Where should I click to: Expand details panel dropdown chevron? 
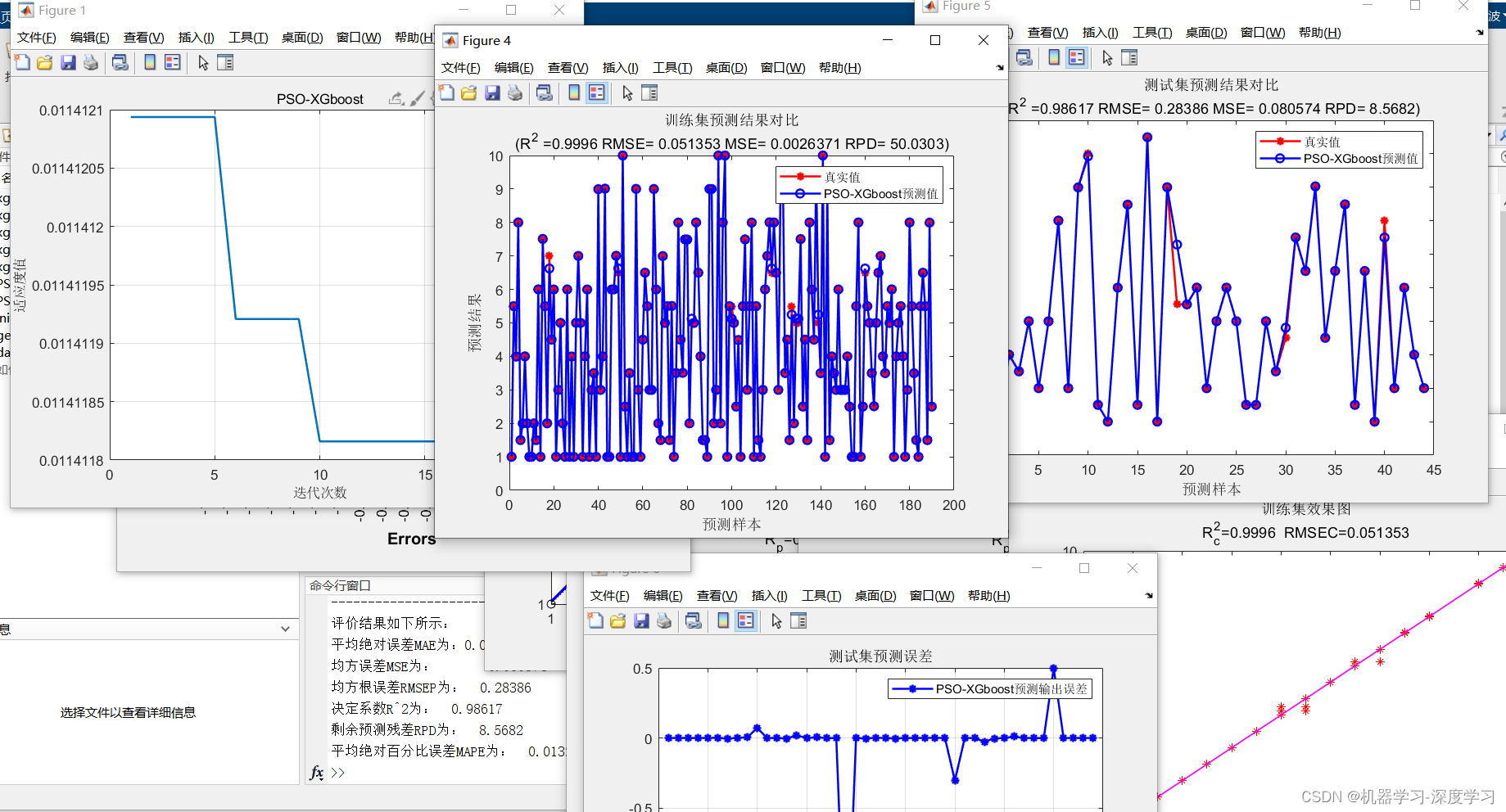click(x=285, y=629)
